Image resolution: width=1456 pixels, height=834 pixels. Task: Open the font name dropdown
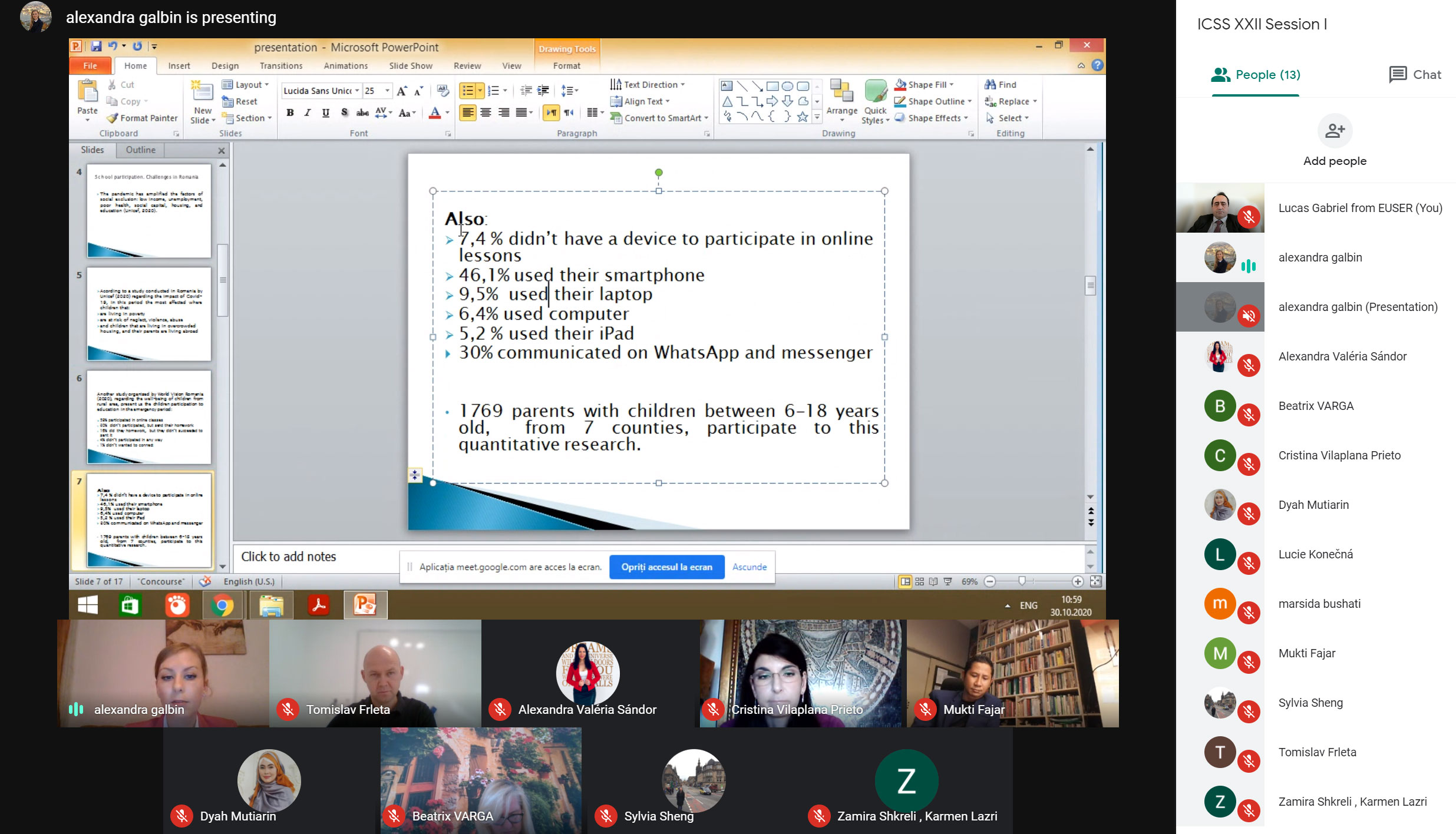[x=356, y=90]
